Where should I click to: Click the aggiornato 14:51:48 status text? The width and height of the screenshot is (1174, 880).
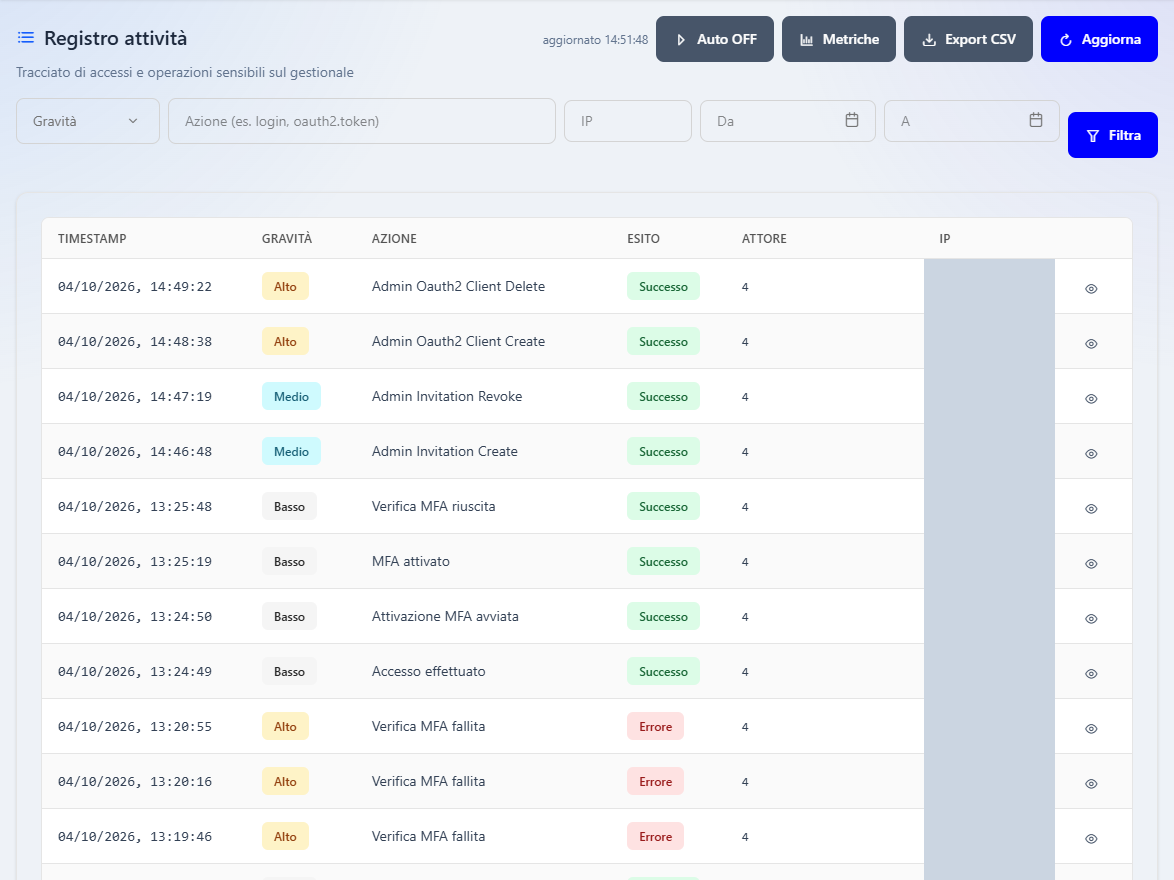[x=595, y=40]
